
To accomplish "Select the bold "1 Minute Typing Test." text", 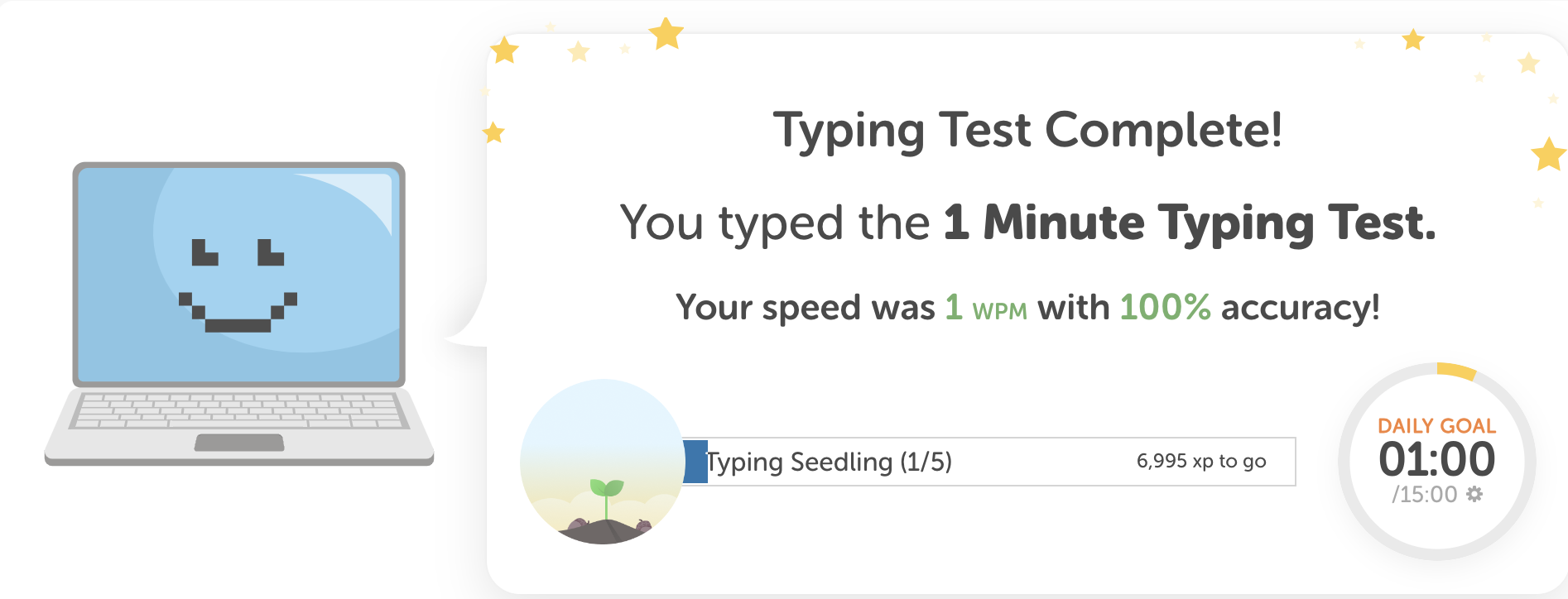I will [1190, 223].
